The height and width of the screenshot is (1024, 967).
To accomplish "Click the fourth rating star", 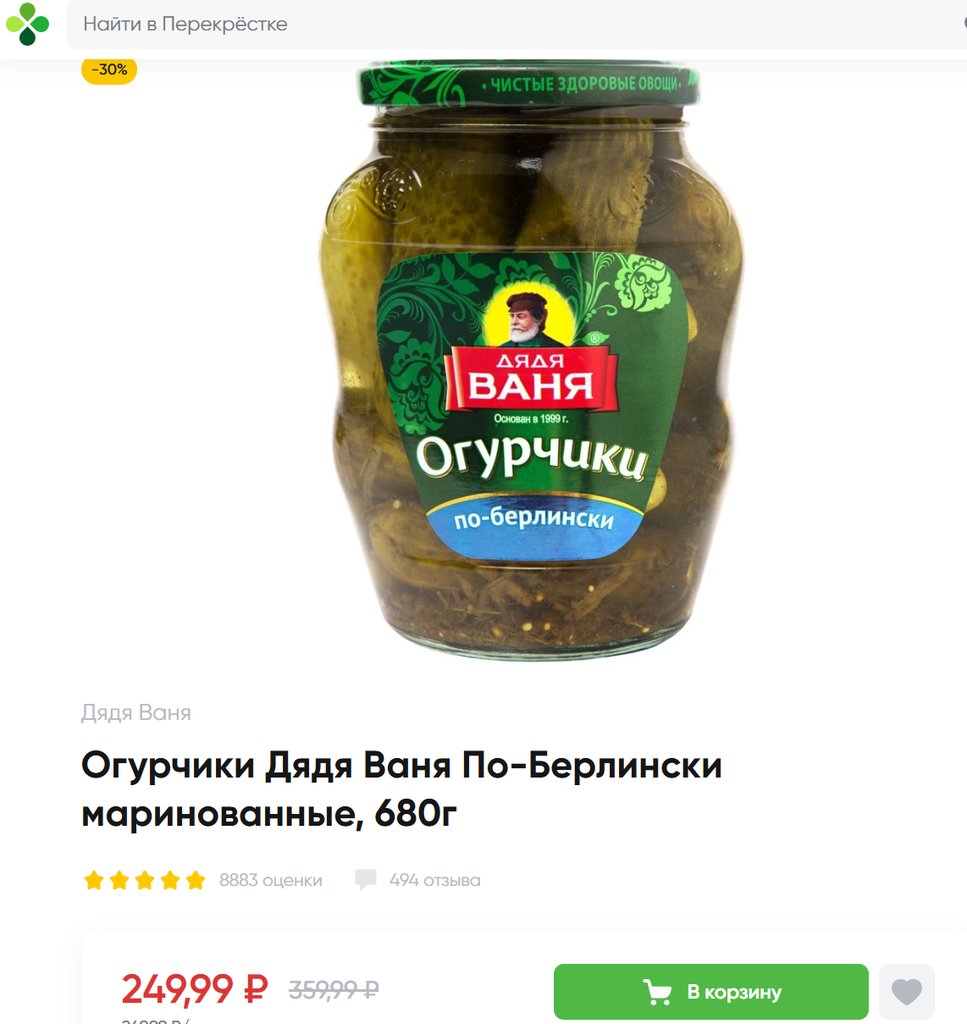I will (170, 880).
